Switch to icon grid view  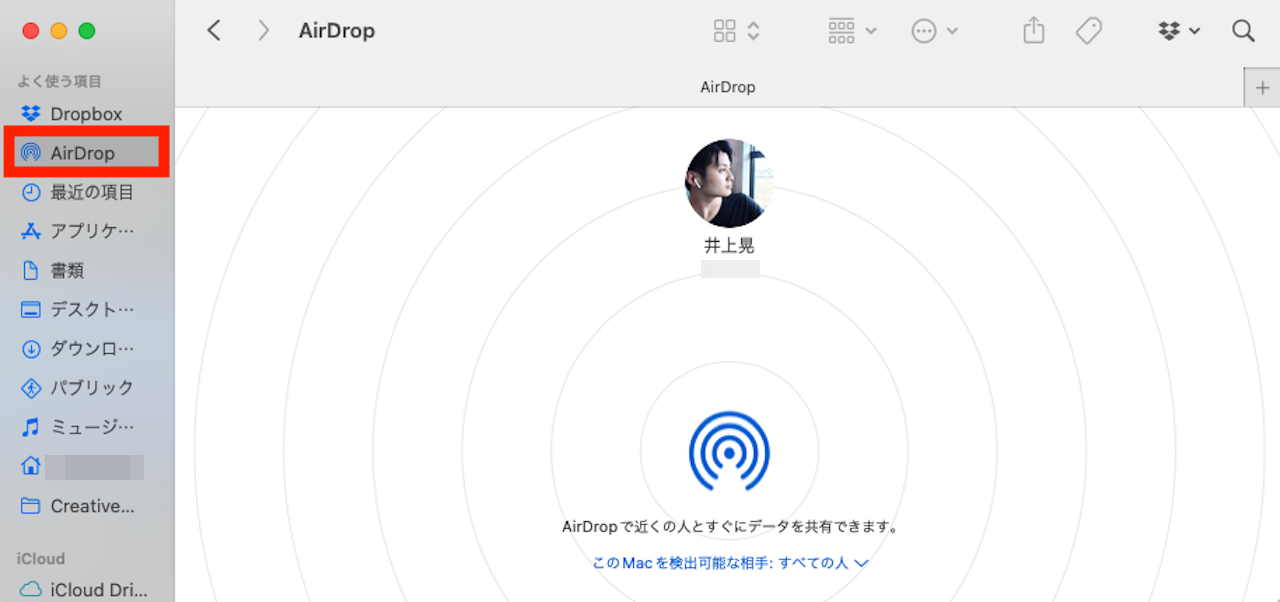click(x=725, y=31)
